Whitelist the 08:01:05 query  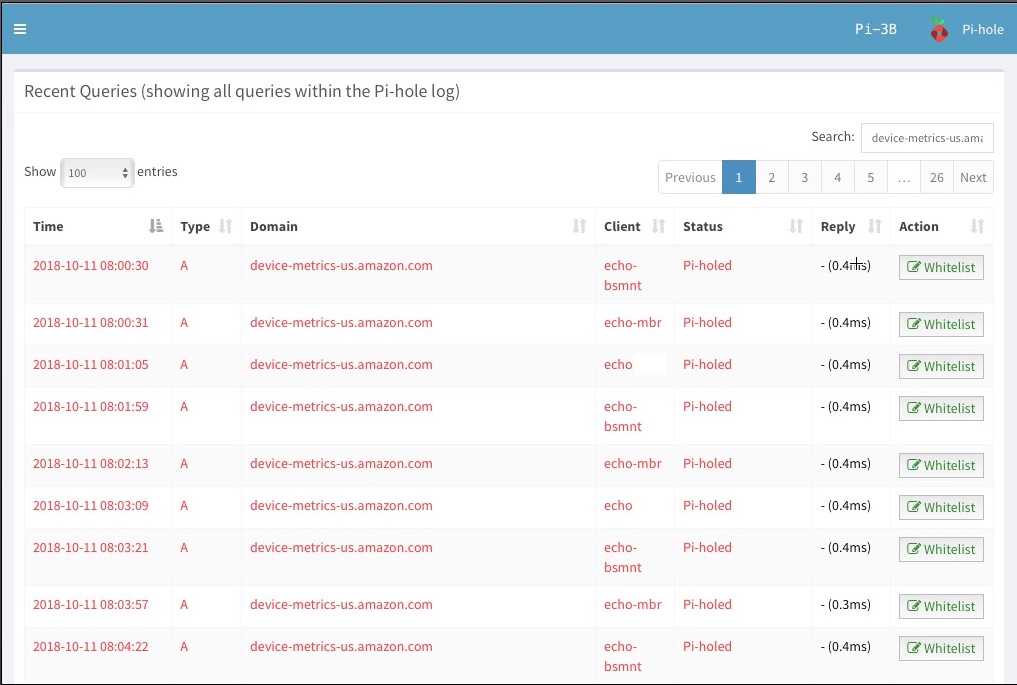coord(941,367)
